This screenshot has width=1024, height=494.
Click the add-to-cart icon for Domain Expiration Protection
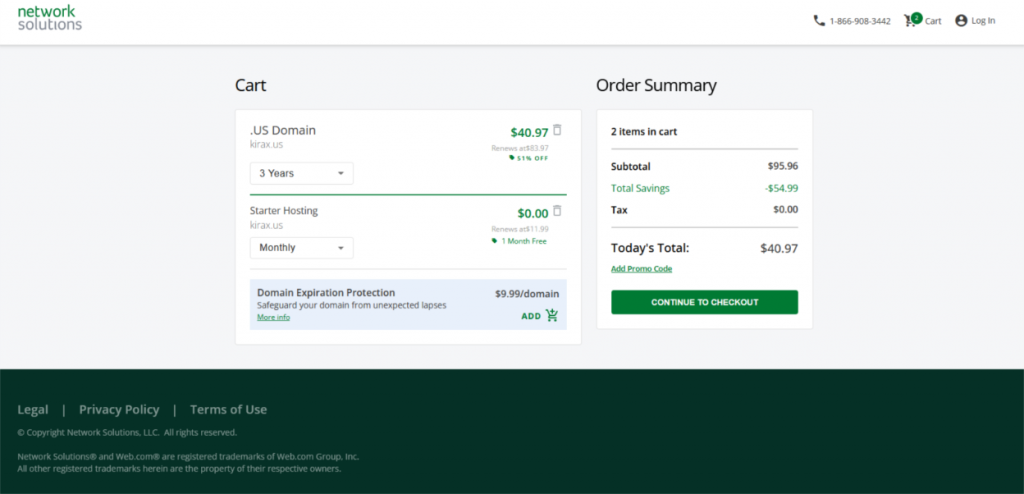(x=552, y=316)
